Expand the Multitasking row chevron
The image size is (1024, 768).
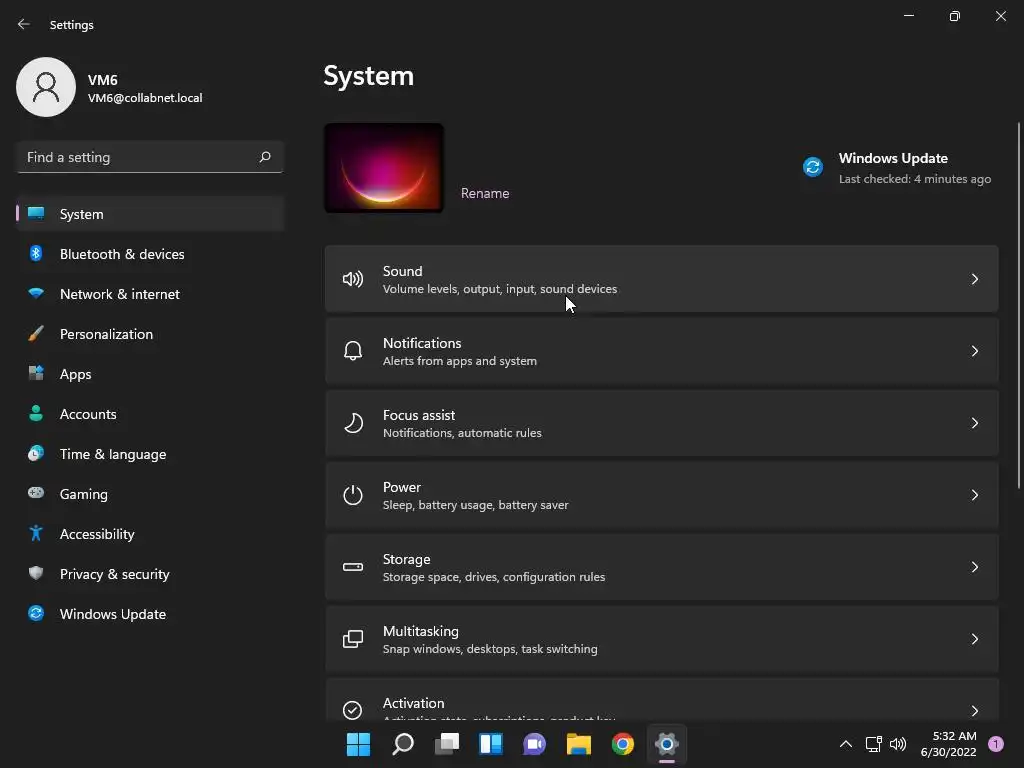pos(974,639)
